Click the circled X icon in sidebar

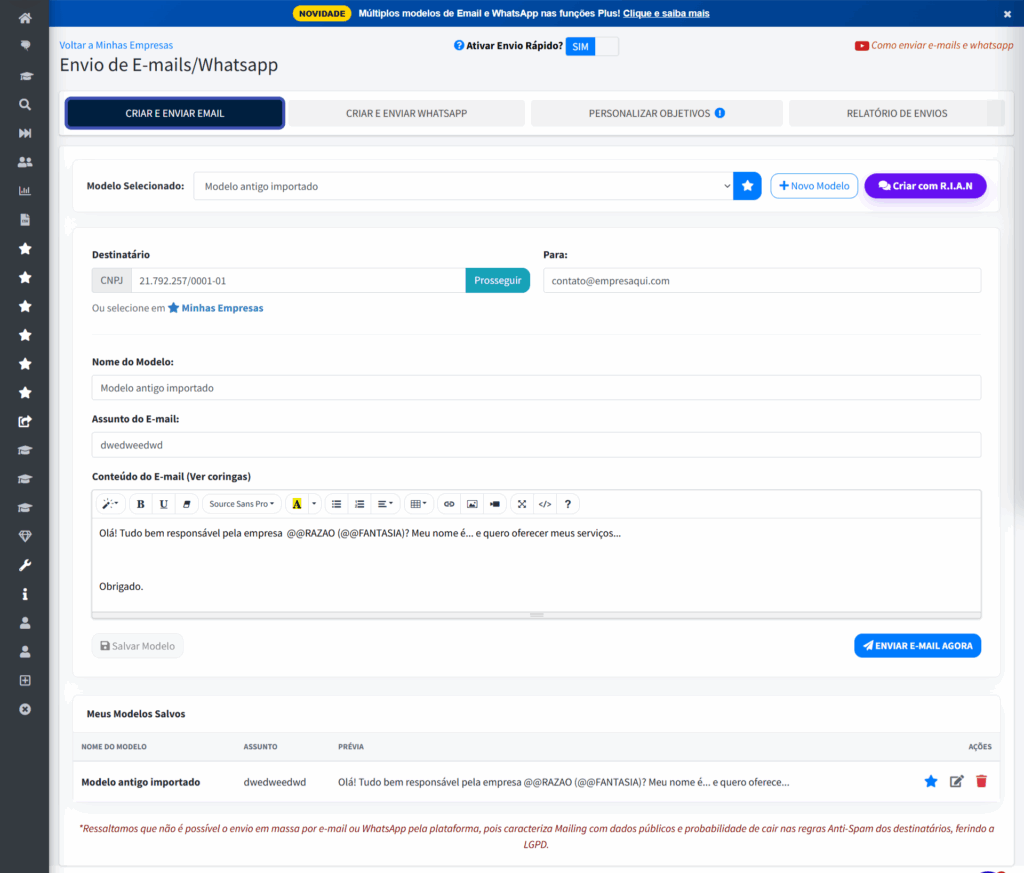coord(25,709)
